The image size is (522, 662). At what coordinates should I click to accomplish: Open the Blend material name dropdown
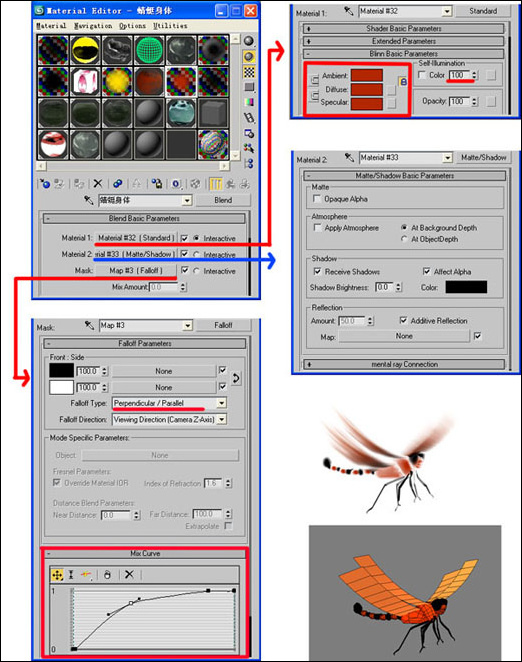(x=187, y=200)
